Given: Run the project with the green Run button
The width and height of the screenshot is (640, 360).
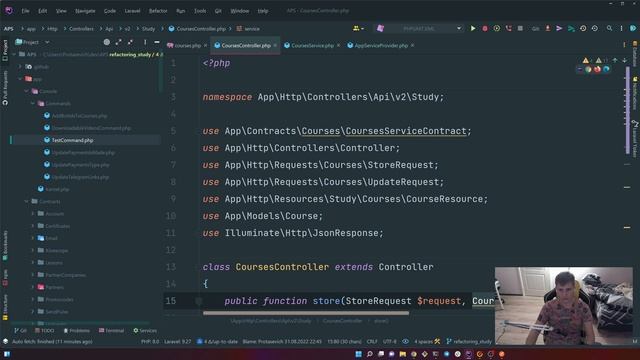Looking at the screenshot, I should pos(473,29).
